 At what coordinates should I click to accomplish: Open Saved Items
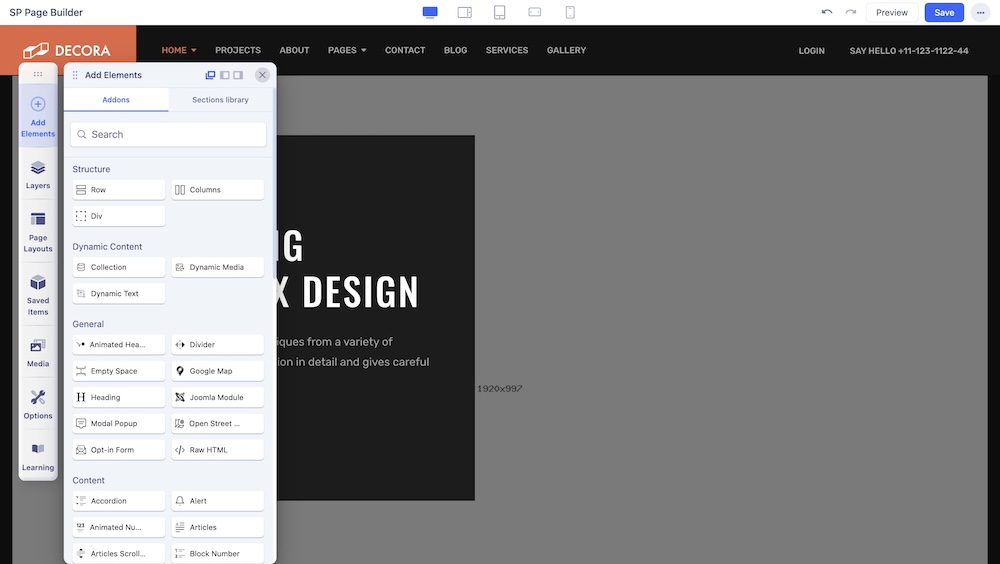click(38, 295)
